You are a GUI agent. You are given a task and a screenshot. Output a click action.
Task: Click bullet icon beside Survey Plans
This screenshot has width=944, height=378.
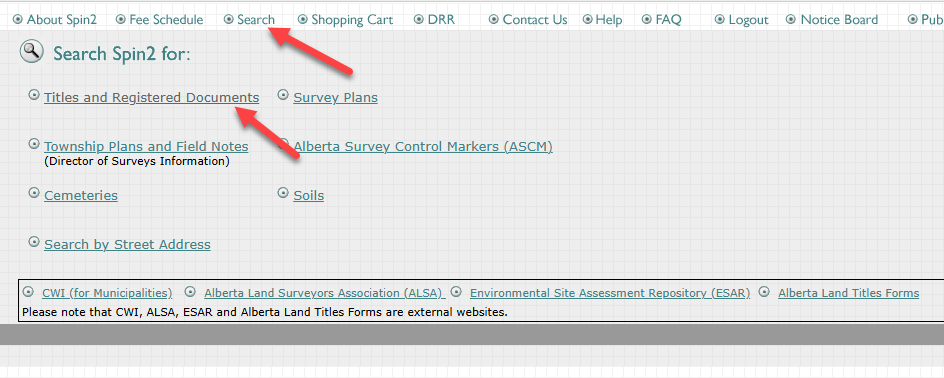[x=283, y=95]
